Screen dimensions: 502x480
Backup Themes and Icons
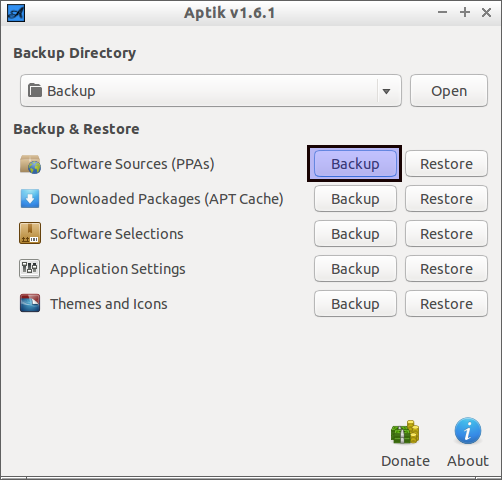tap(355, 304)
